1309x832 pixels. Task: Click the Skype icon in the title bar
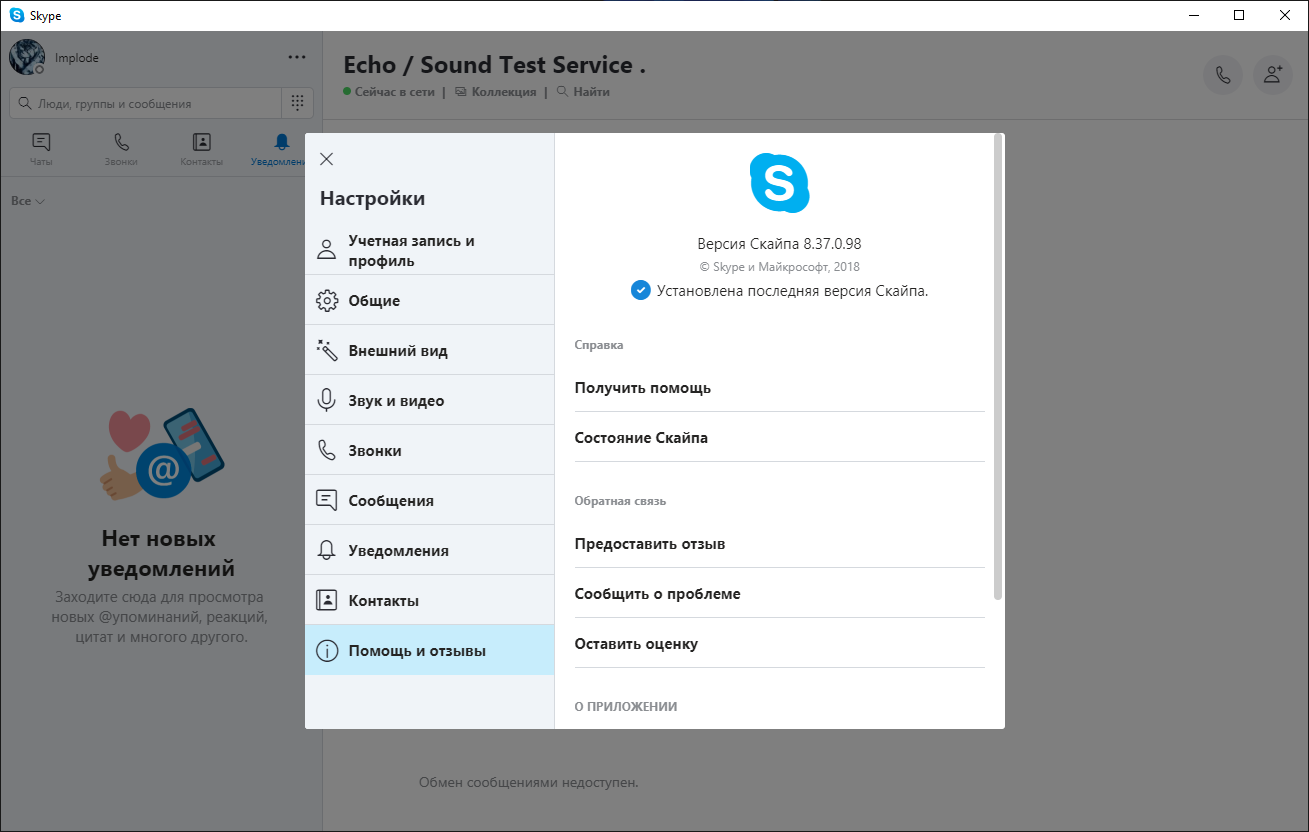point(16,15)
